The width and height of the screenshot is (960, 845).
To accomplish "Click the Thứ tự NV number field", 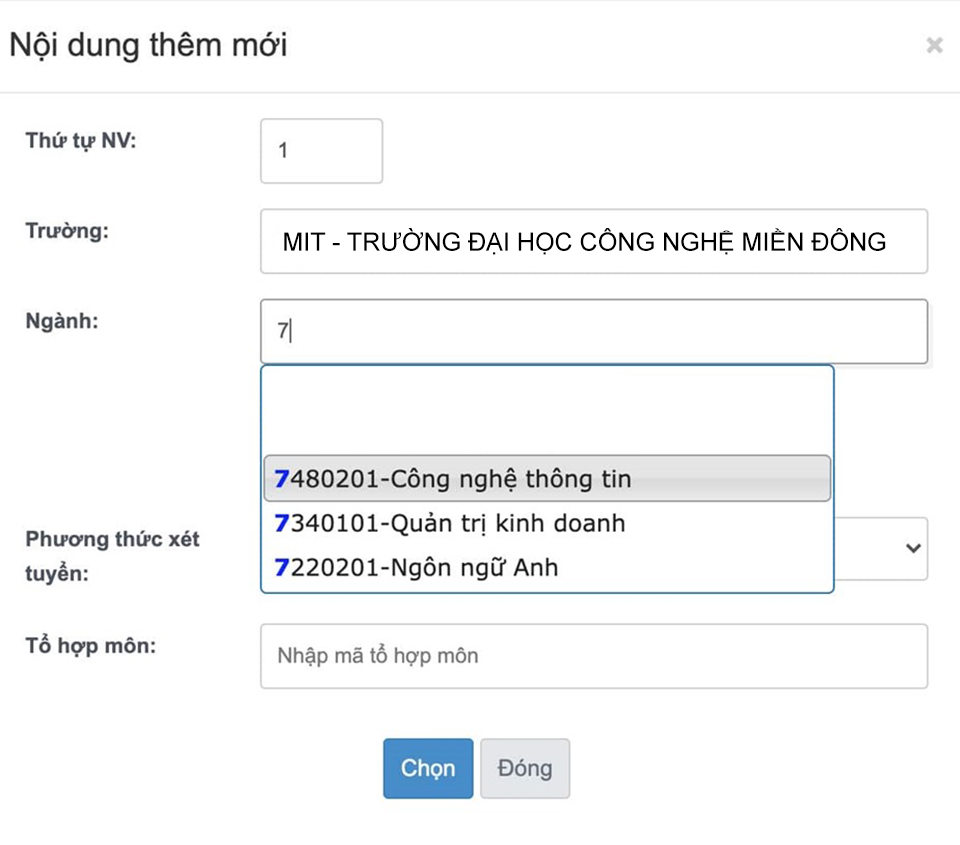I will point(320,150).
